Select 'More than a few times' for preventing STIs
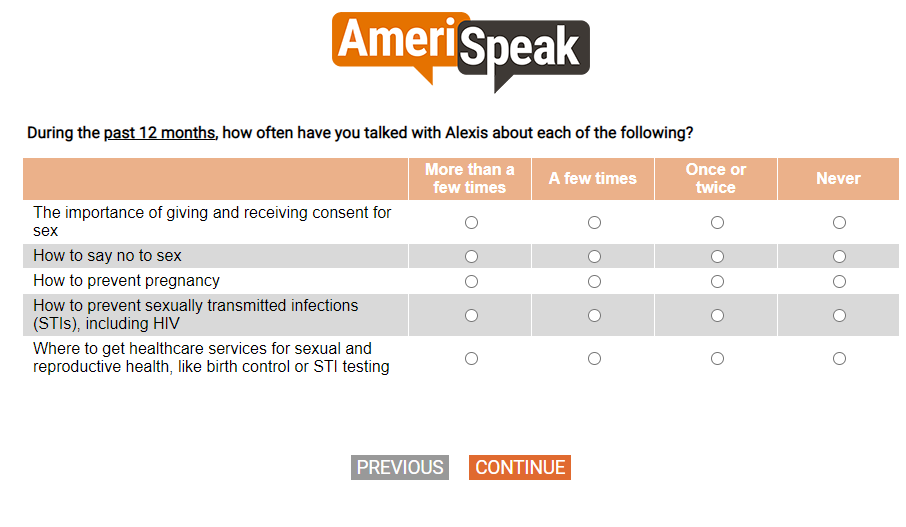The image size is (906, 527). (471, 316)
